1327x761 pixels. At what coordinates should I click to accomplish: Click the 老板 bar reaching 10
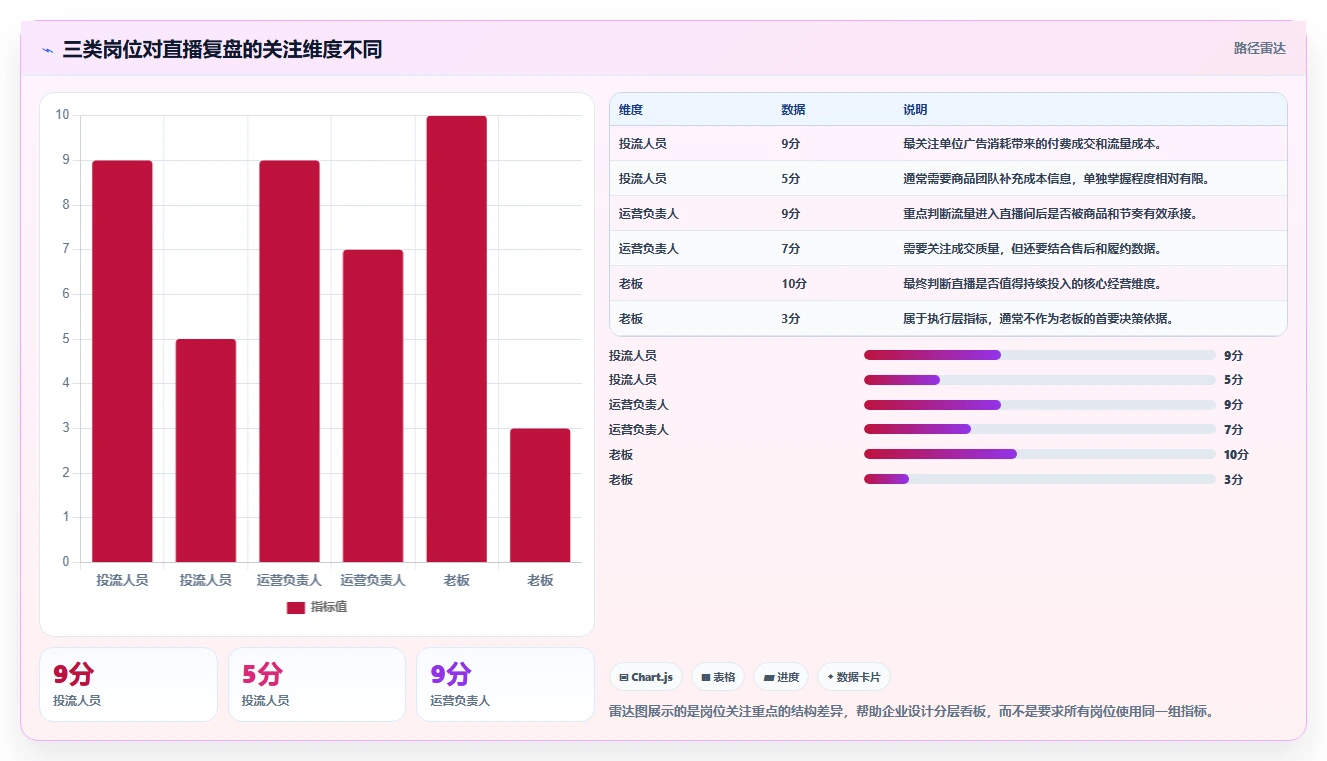coord(456,339)
